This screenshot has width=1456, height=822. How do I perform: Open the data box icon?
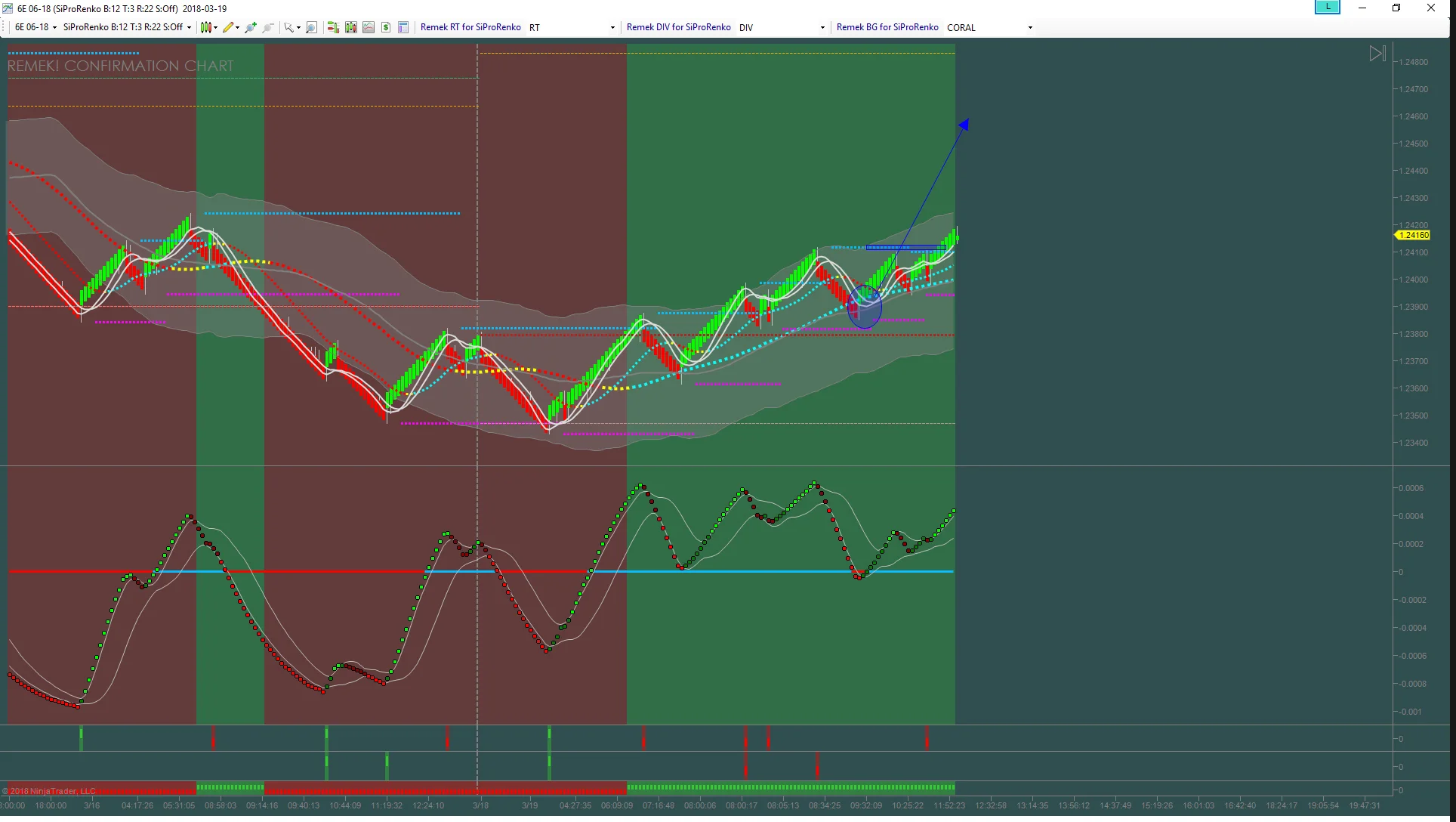tap(403, 27)
